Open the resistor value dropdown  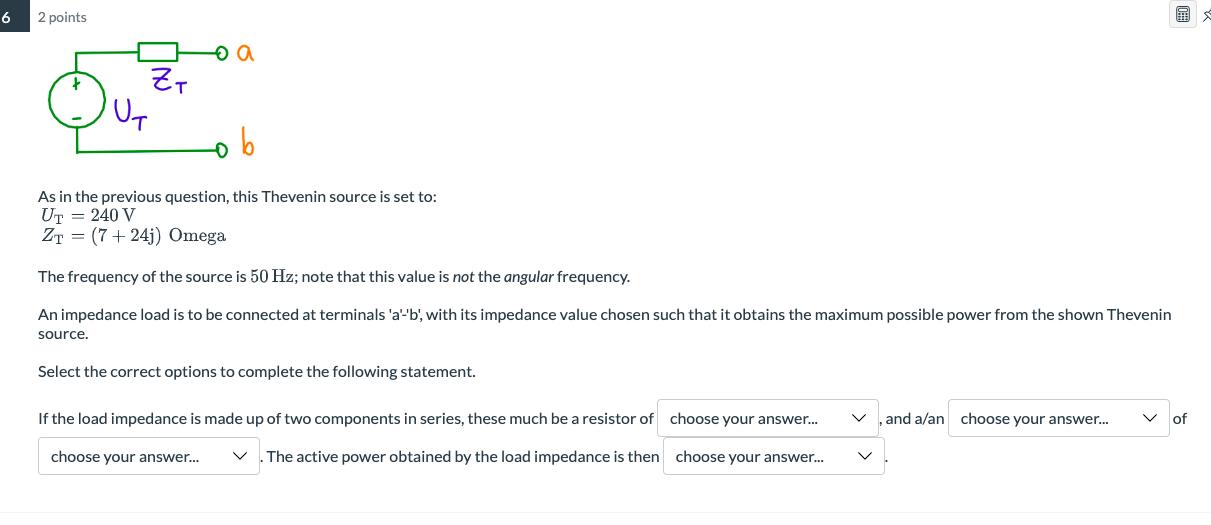767,419
